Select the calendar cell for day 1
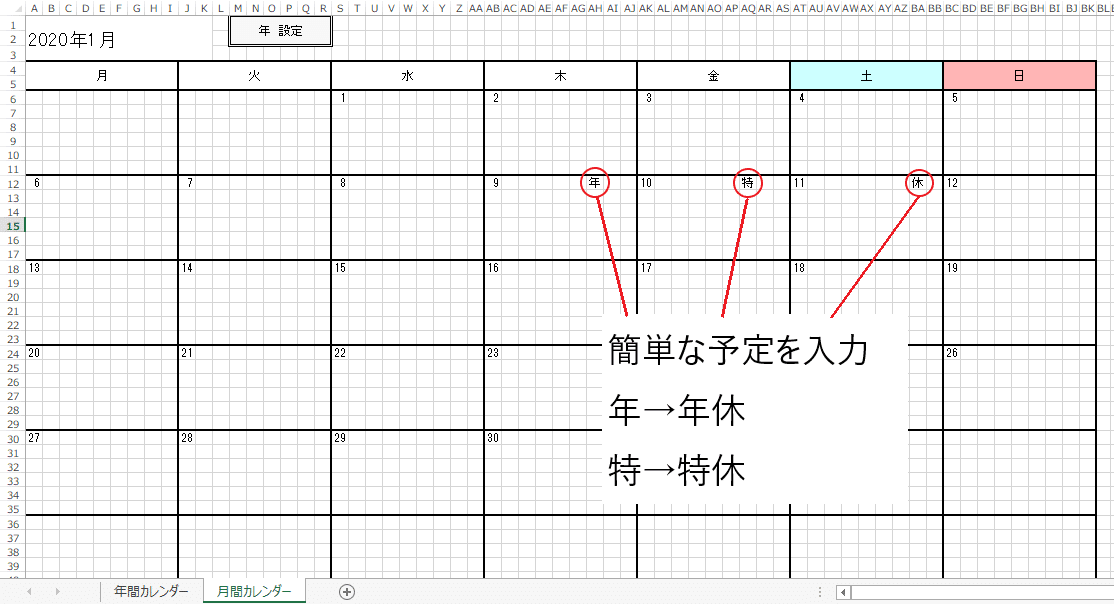 tap(406, 130)
